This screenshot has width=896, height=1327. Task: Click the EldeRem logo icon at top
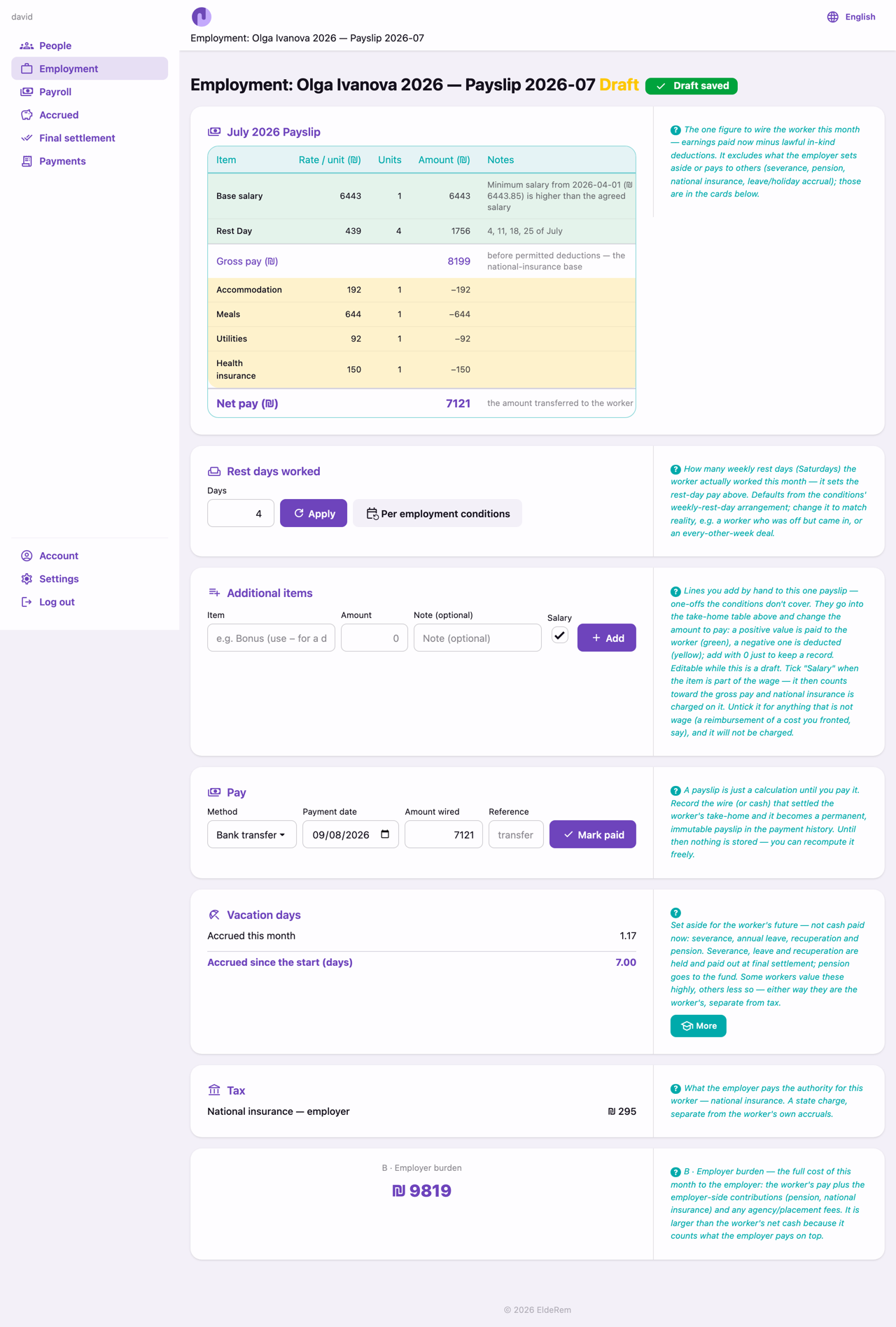click(201, 16)
